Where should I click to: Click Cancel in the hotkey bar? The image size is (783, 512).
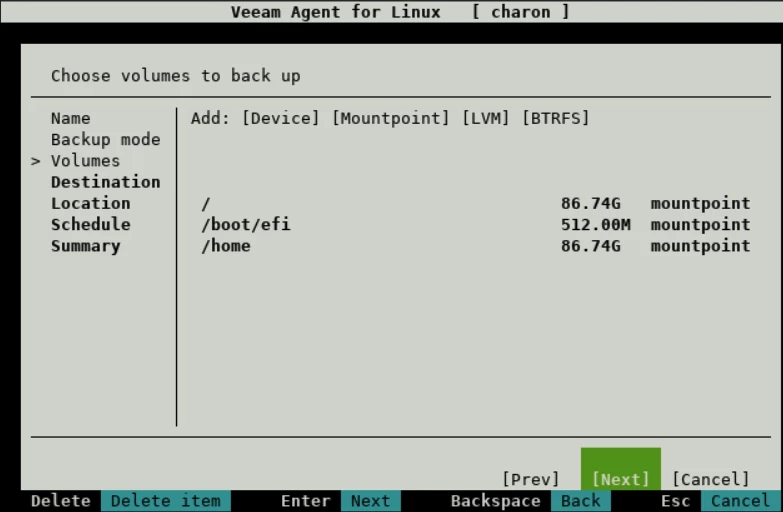[x=741, y=501]
